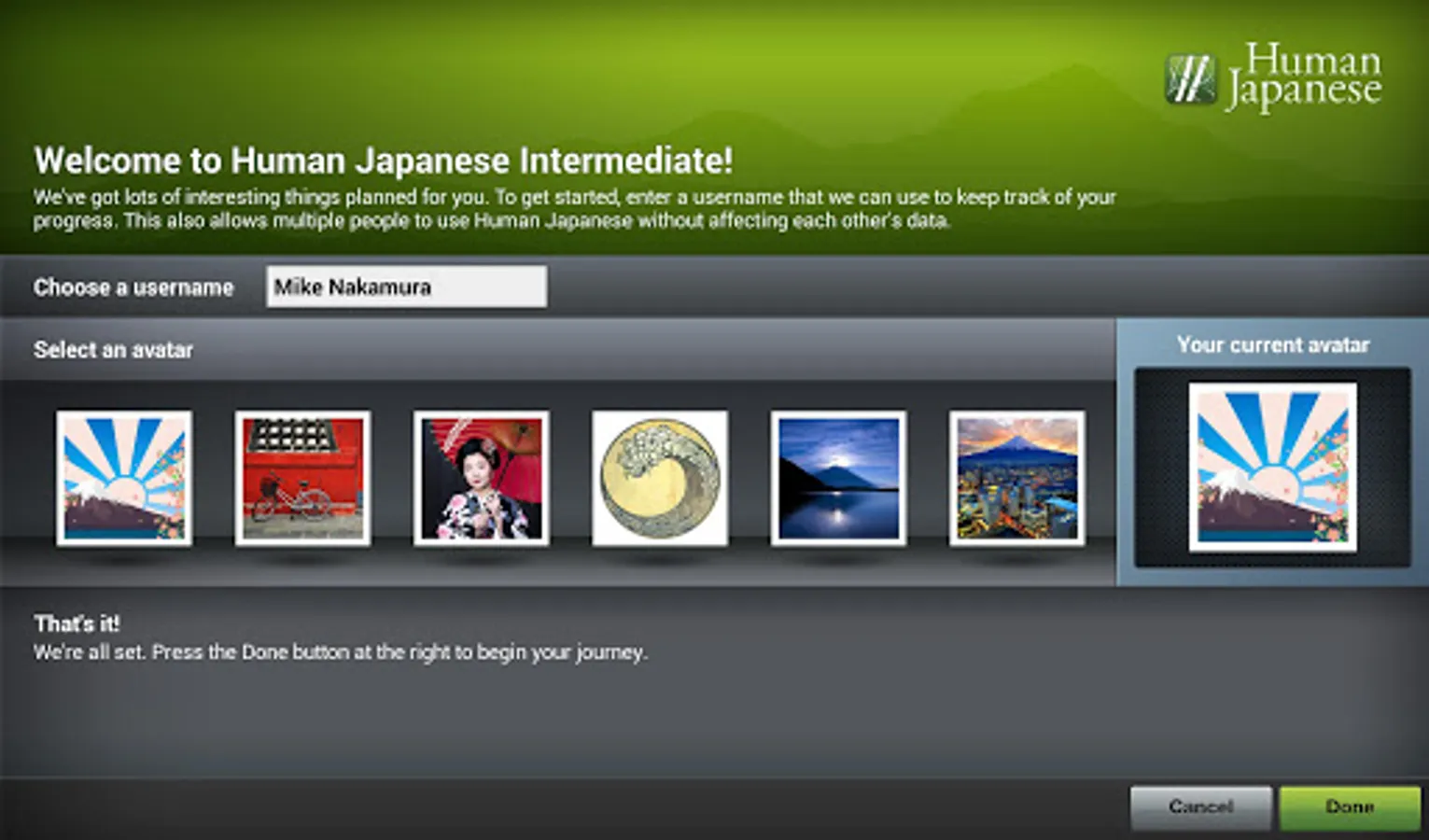Click the 'Your current avatar' label
Viewport: 1429px width, 840px height.
pyautogui.click(x=1273, y=345)
